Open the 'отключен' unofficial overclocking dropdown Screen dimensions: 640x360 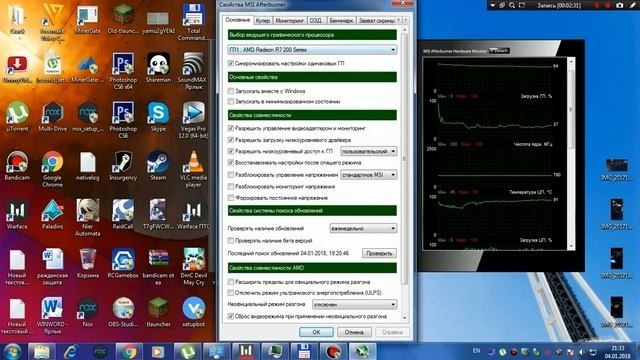(354, 305)
